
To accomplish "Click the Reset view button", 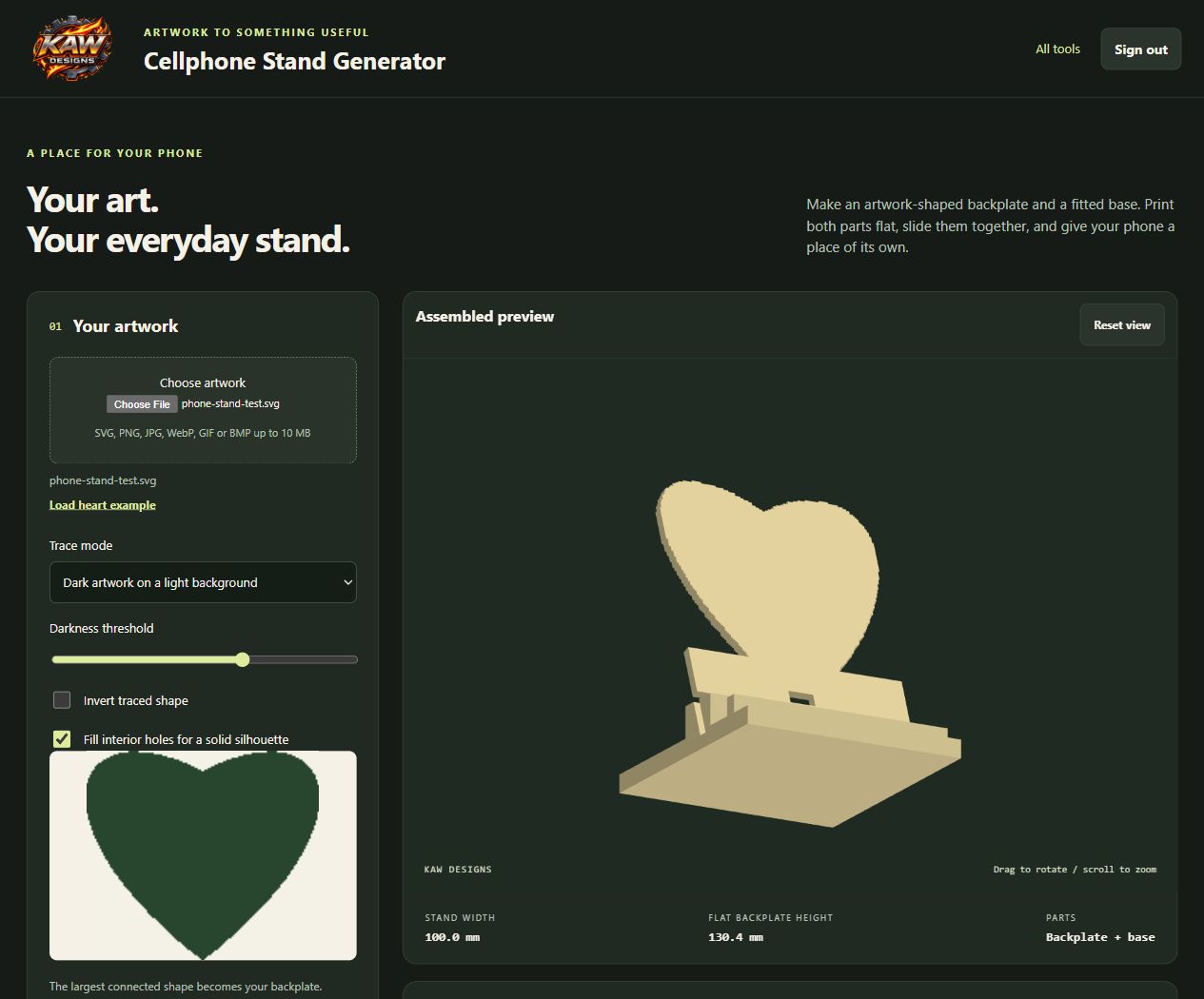I will coord(1122,325).
